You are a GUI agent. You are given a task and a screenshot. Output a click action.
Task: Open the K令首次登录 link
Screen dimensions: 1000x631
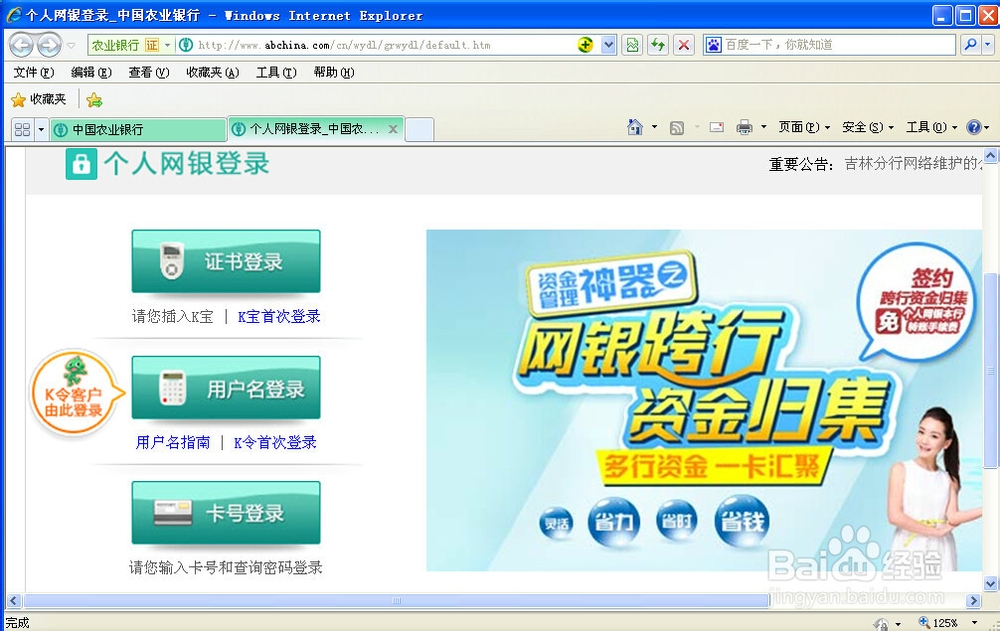(275, 442)
